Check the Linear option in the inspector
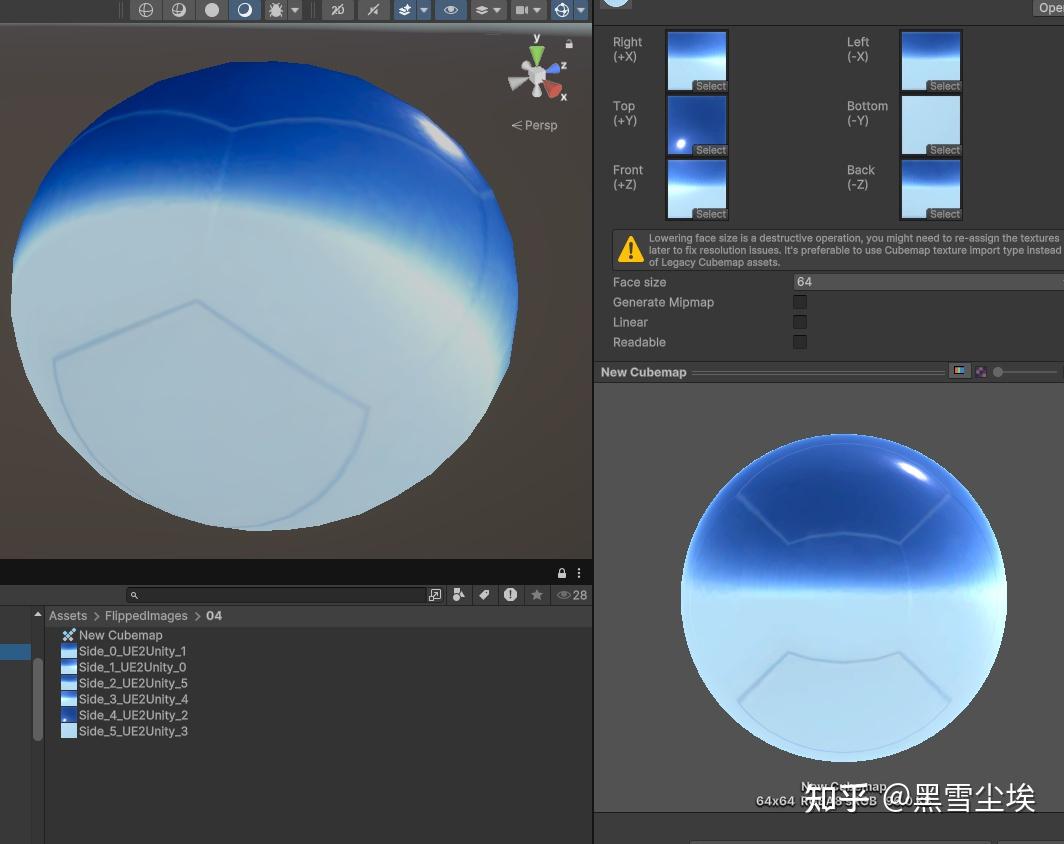This screenshot has width=1064, height=844. pyautogui.click(x=800, y=322)
